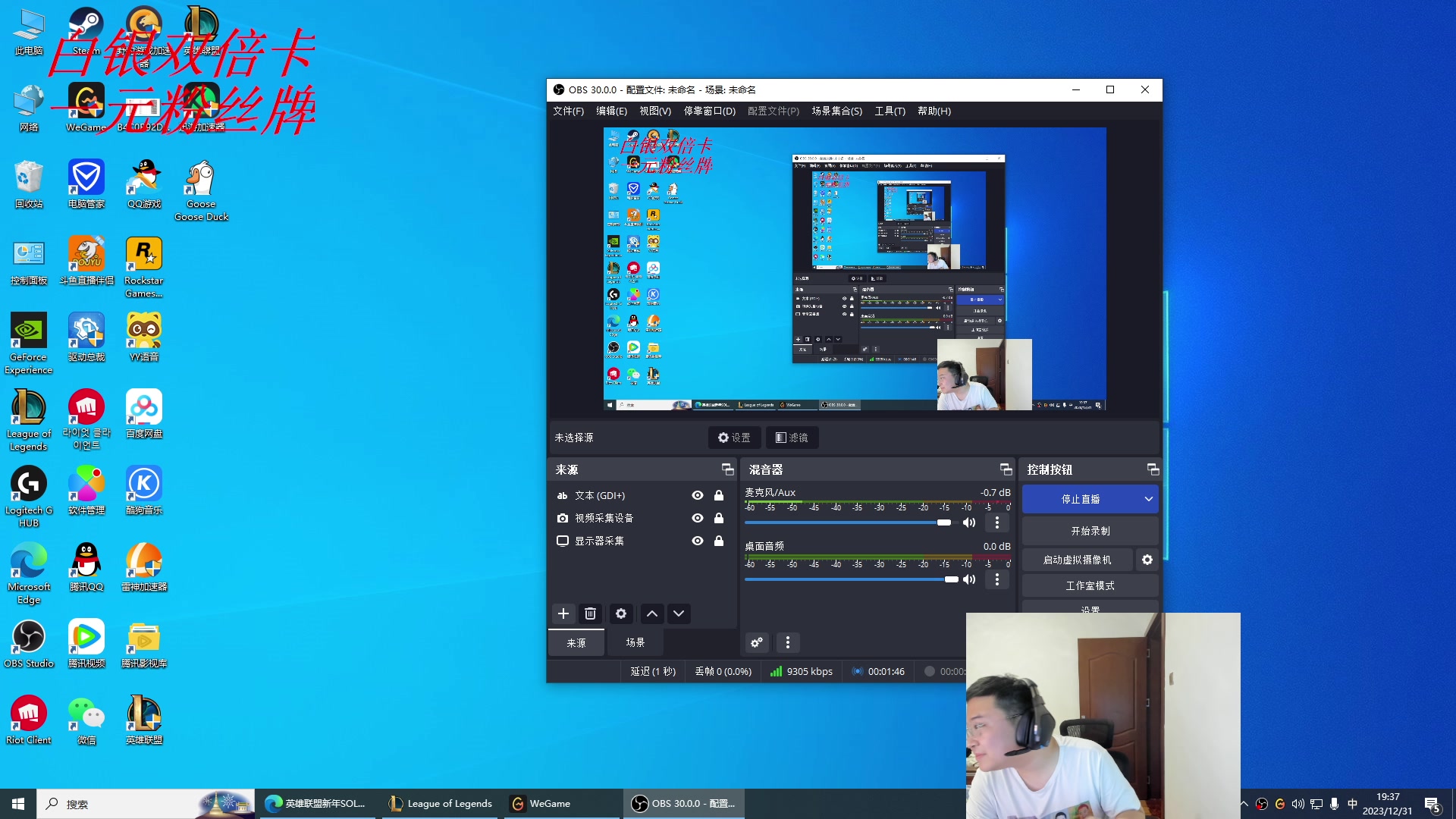The width and height of the screenshot is (1456, 819).
Task: Click the 设置 button under preview
Action: click(x=734, y=438)
